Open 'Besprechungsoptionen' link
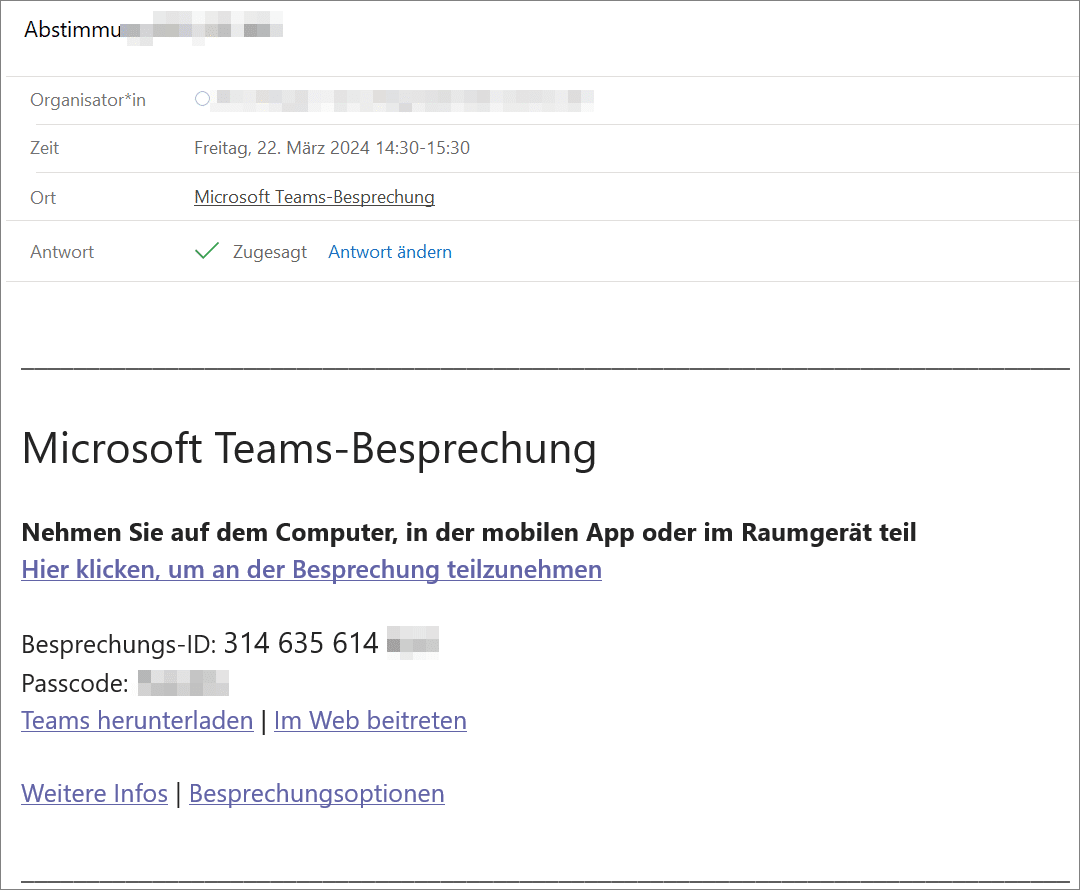The image size is (1080, 890). point(317,794)
